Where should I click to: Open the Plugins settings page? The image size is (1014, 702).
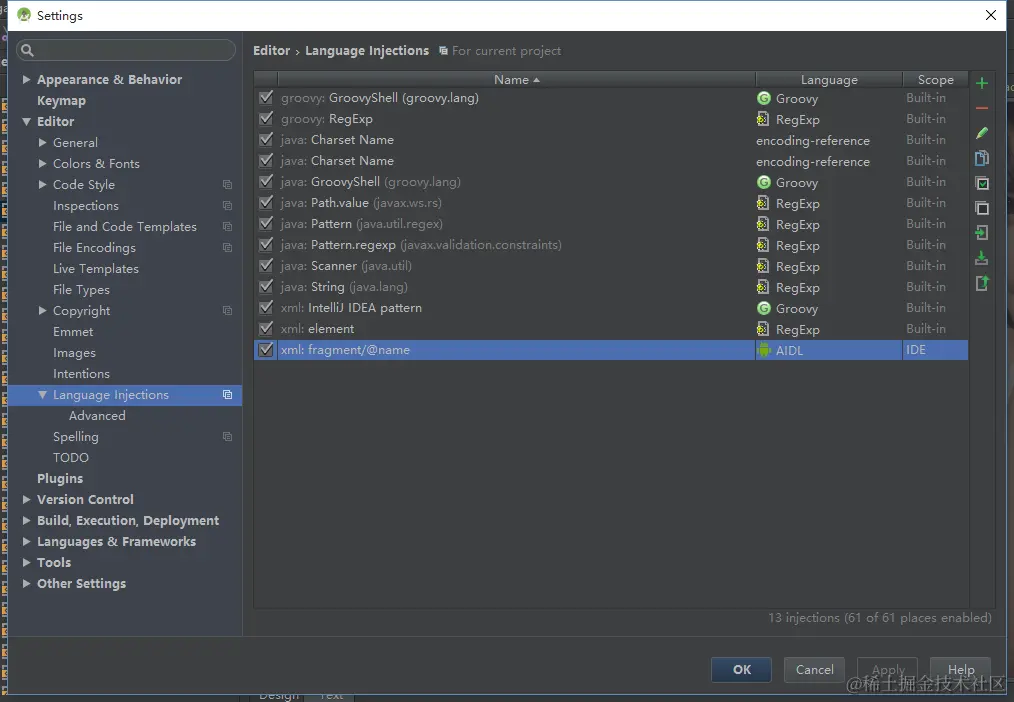60,479
